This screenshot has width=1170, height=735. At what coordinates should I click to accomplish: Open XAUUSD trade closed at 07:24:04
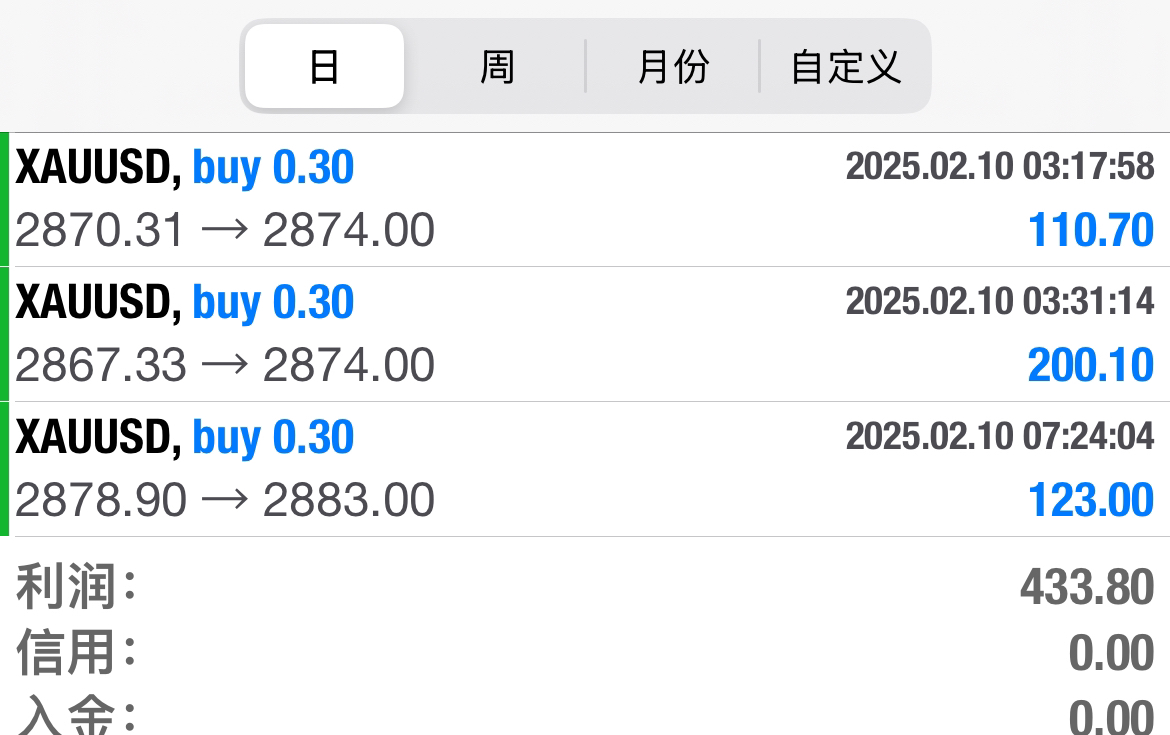point(585,469)
